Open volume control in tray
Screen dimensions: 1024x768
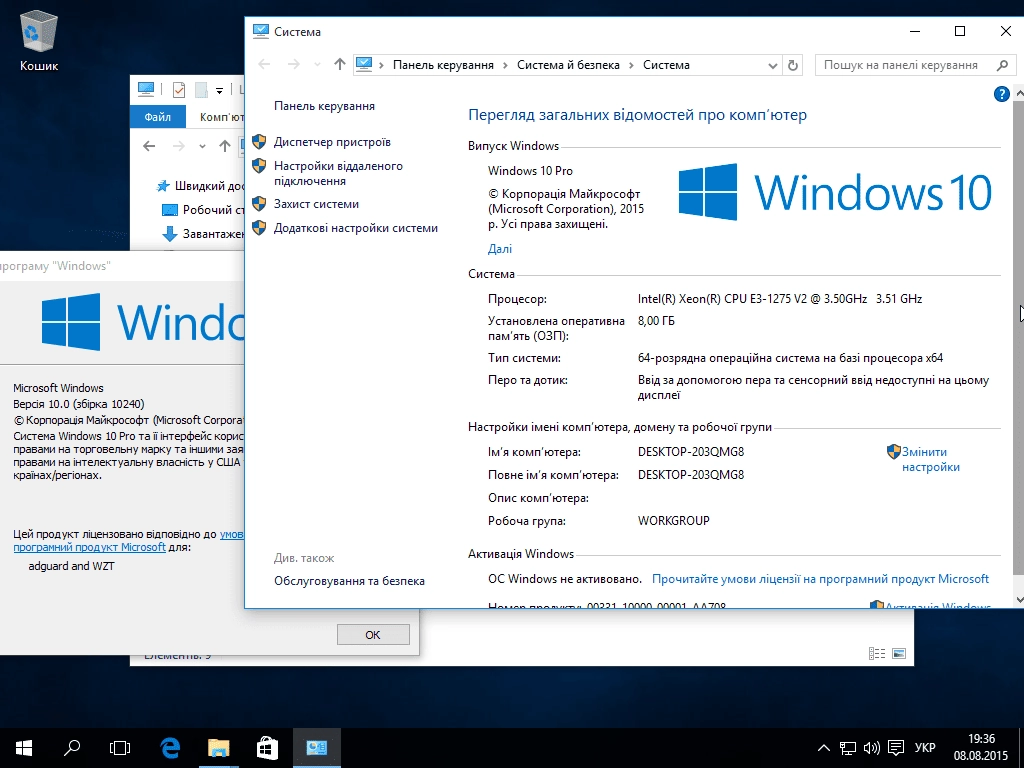coord(871,748)
